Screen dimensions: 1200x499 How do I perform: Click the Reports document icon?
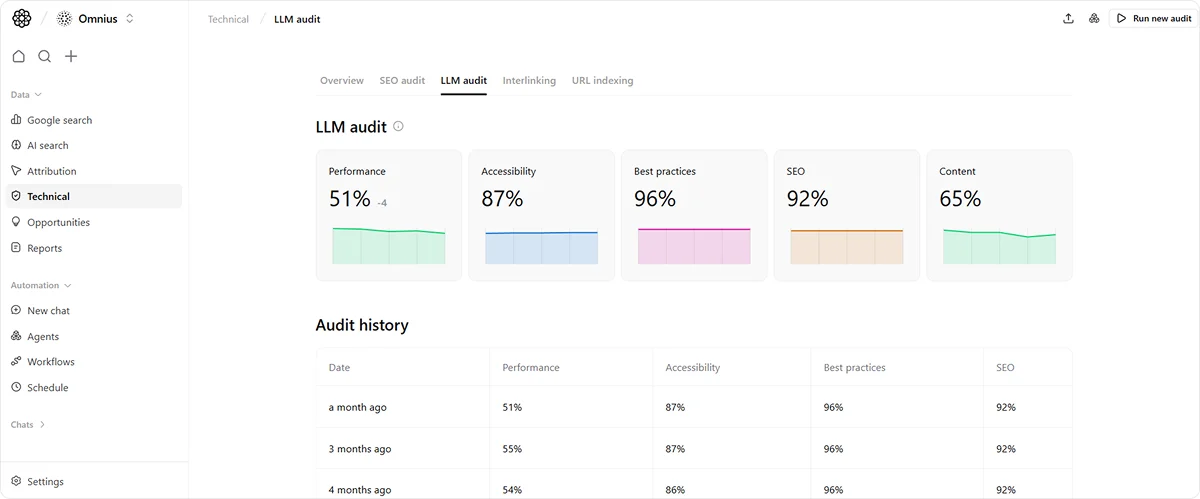click(x=16, y=248)
